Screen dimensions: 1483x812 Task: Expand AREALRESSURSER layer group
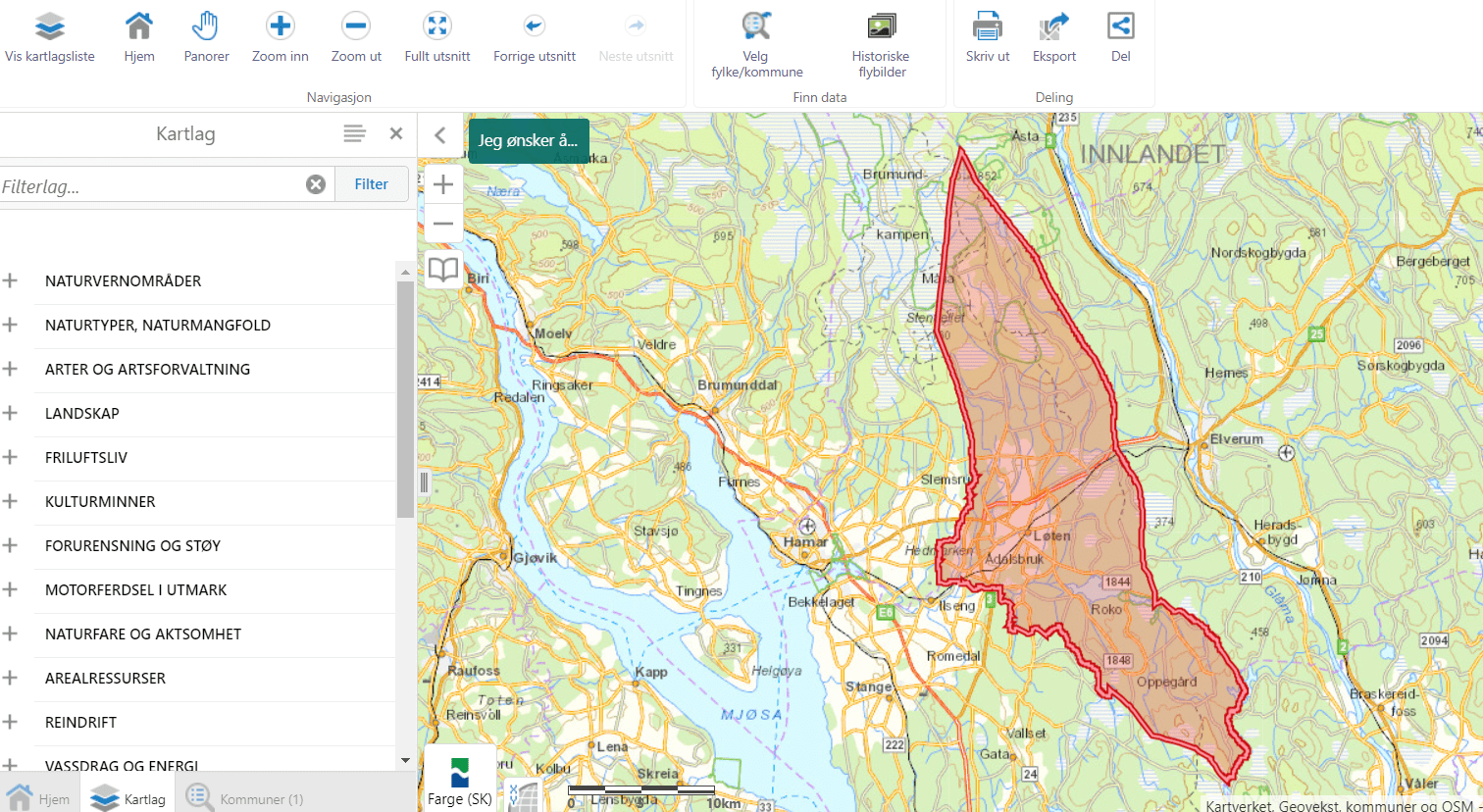point(11,678)
